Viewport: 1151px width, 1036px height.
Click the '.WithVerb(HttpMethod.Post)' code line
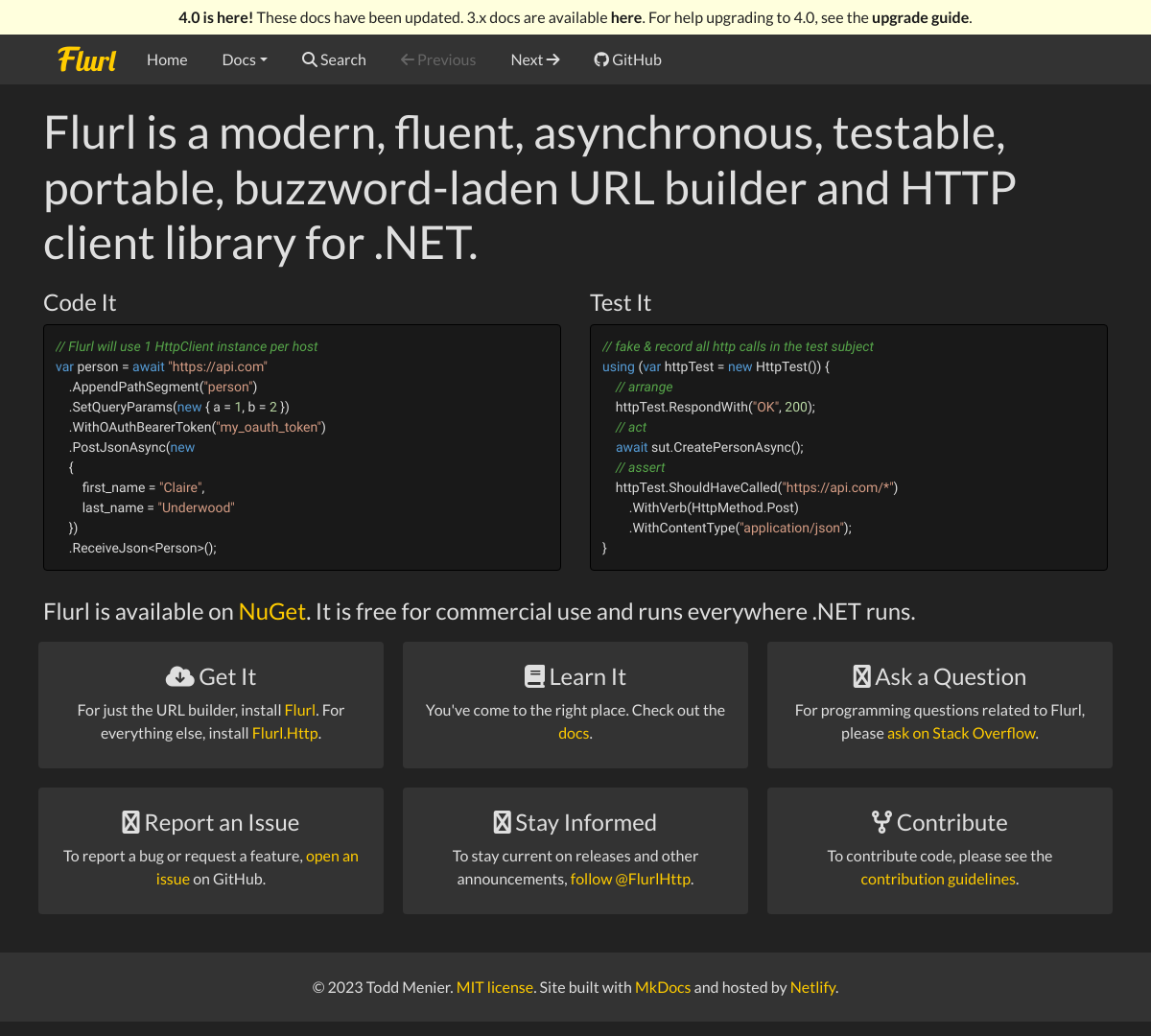715,507
